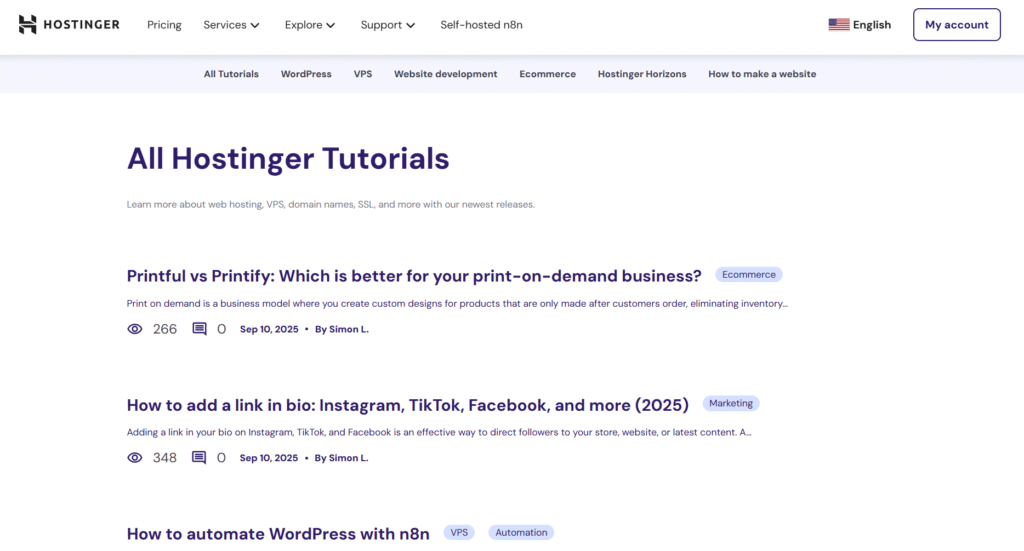The height and width of the screenshot is (551, 1024).
Task: Click the Sep 10, 2025 date under the link in bio article
Action: [x=268, y=458]
